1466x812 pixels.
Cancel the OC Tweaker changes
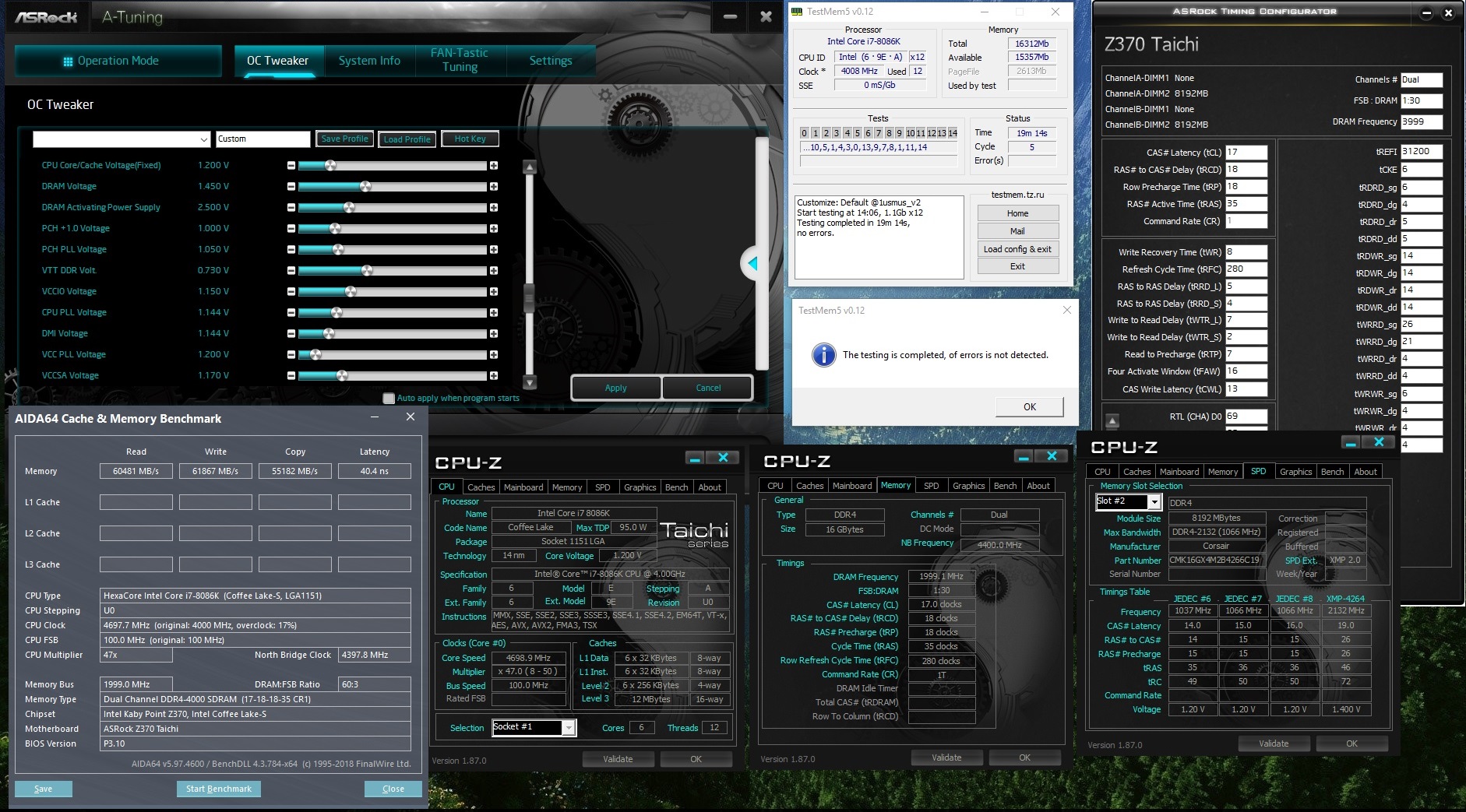[x=708, y=388]
